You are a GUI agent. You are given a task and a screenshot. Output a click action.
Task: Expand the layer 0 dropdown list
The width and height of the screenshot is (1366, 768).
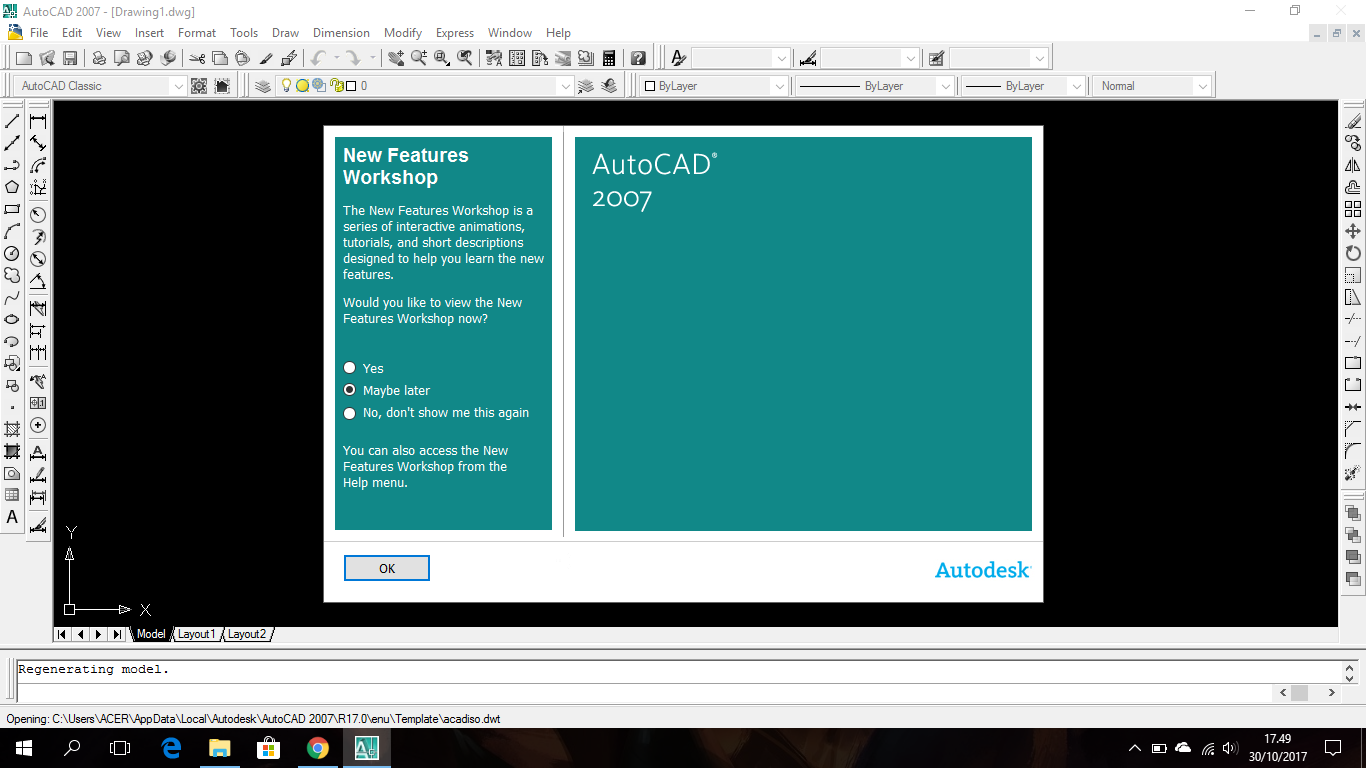565,86
